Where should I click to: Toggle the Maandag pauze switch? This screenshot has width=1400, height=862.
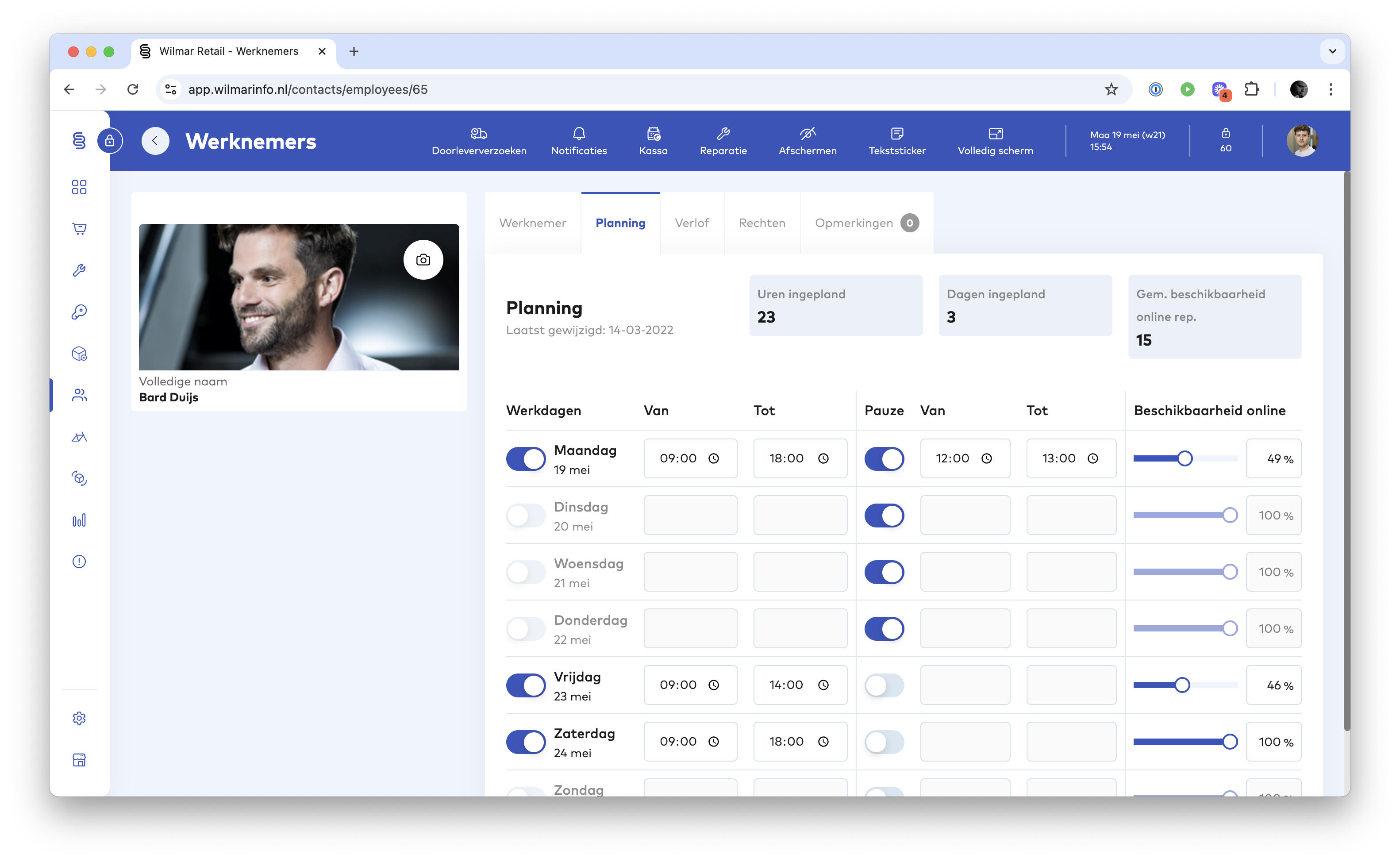pos(884,458)
